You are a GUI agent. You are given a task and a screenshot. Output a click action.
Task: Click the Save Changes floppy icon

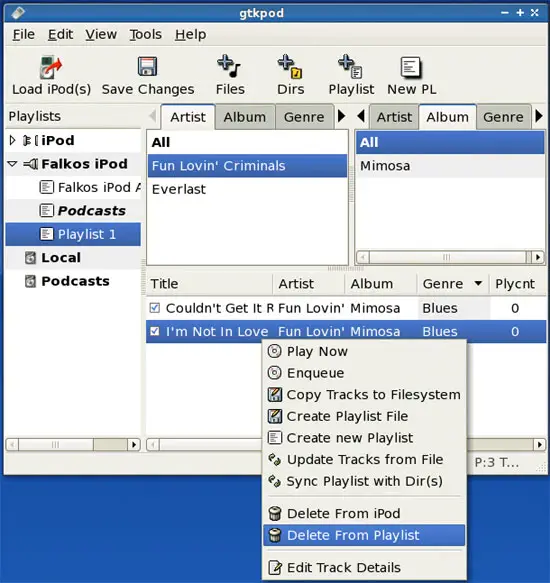tap(147, 67)
